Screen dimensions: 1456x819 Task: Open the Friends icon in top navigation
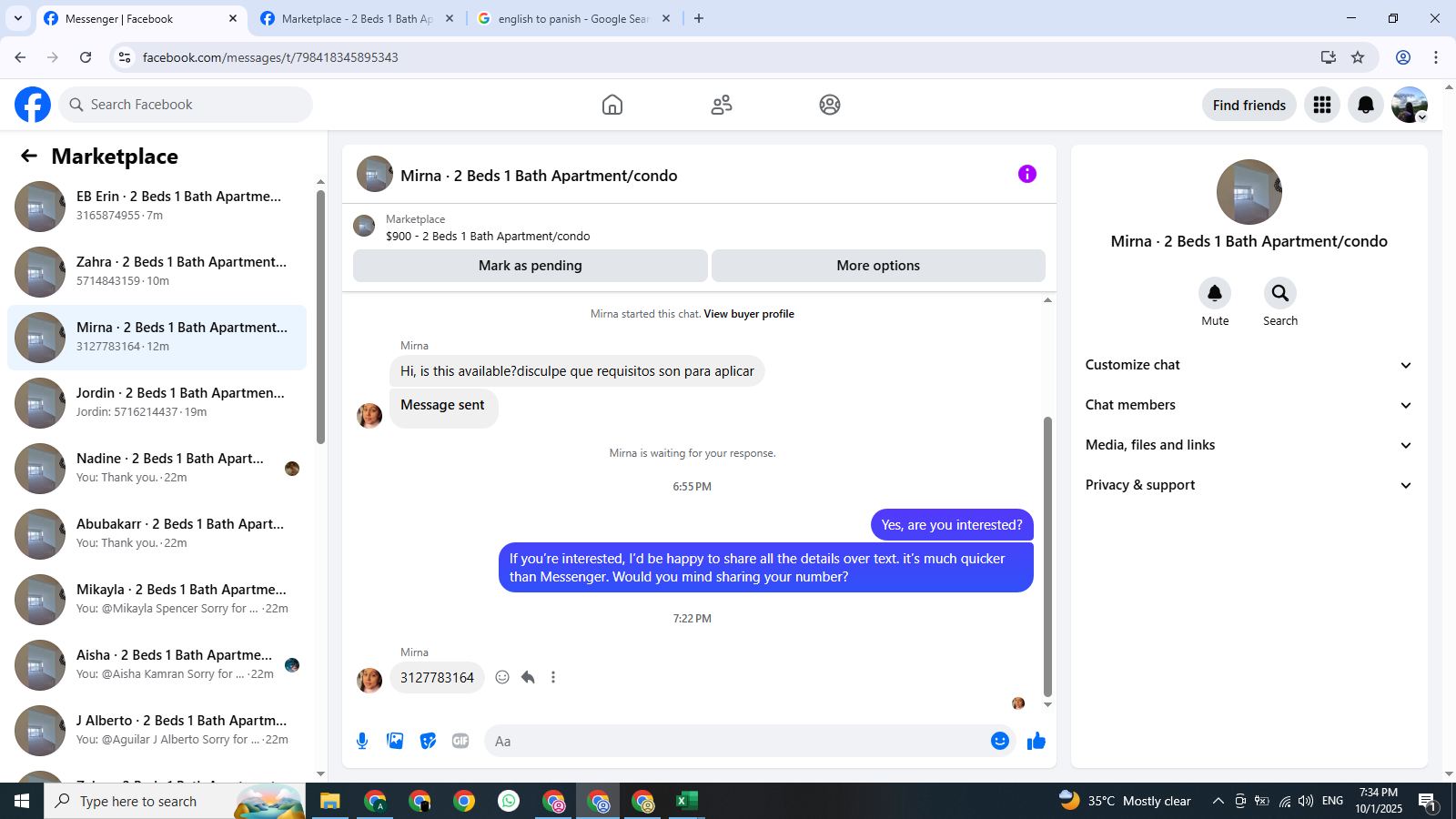pos(722,105)
